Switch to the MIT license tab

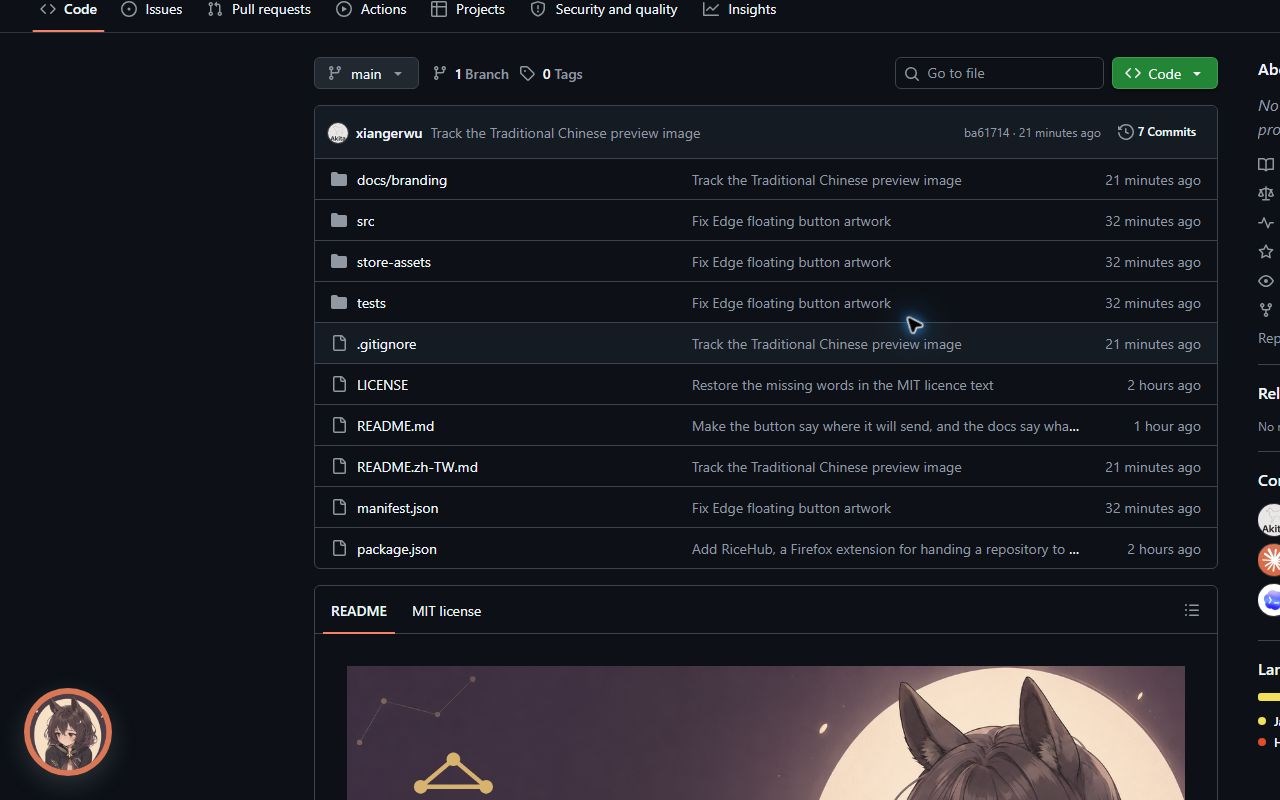(446, 611)
